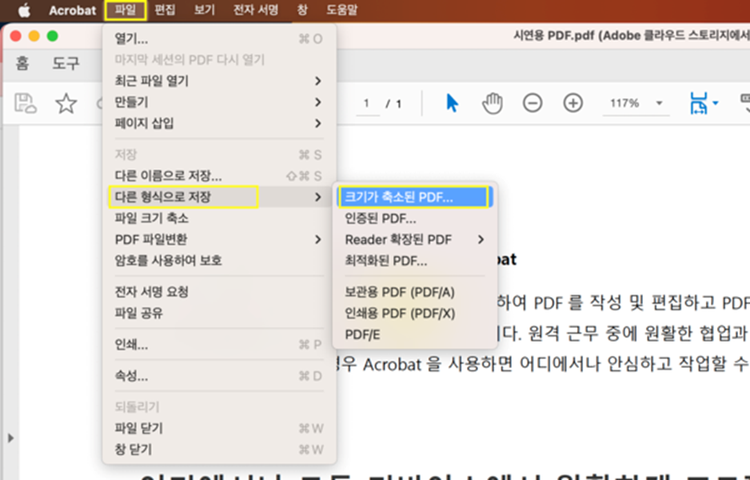This screenshot has width=750, height=480.
Task: Click the 파일 menu in menu bar
Action: tap(125, 10)
